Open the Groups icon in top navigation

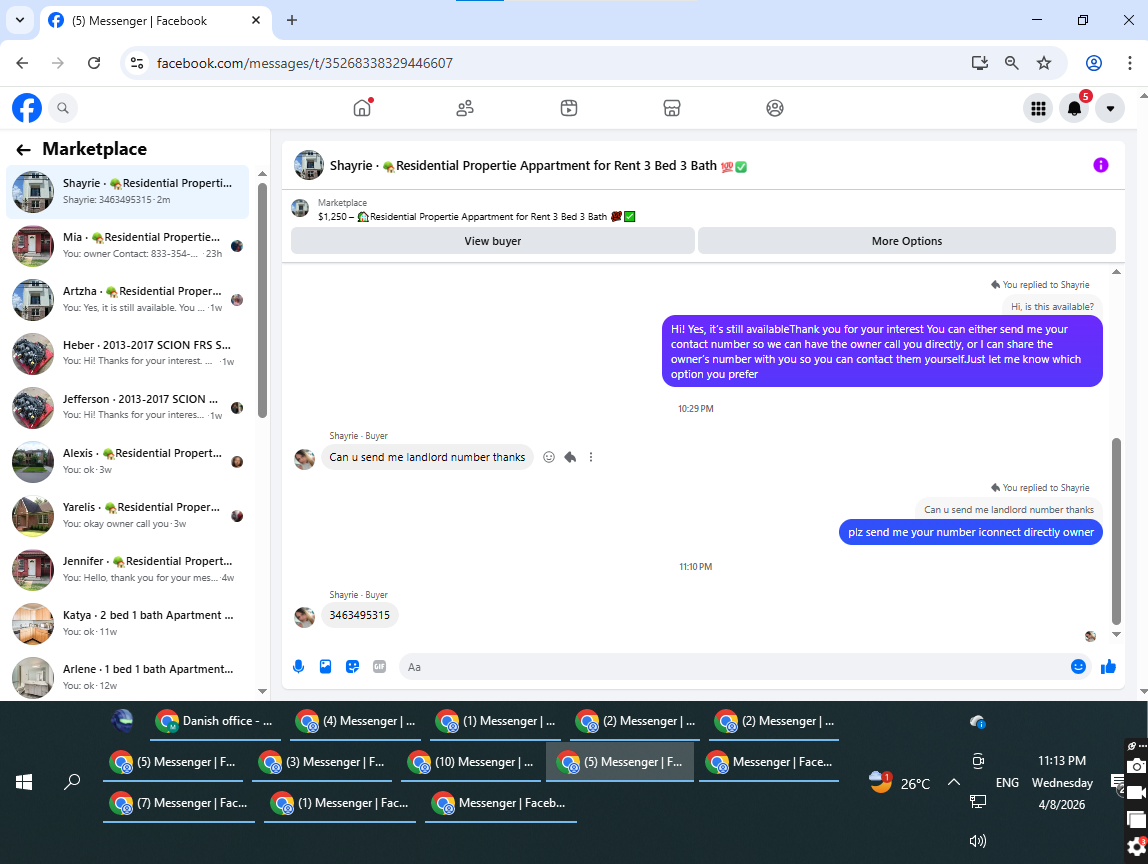(775, 108)
